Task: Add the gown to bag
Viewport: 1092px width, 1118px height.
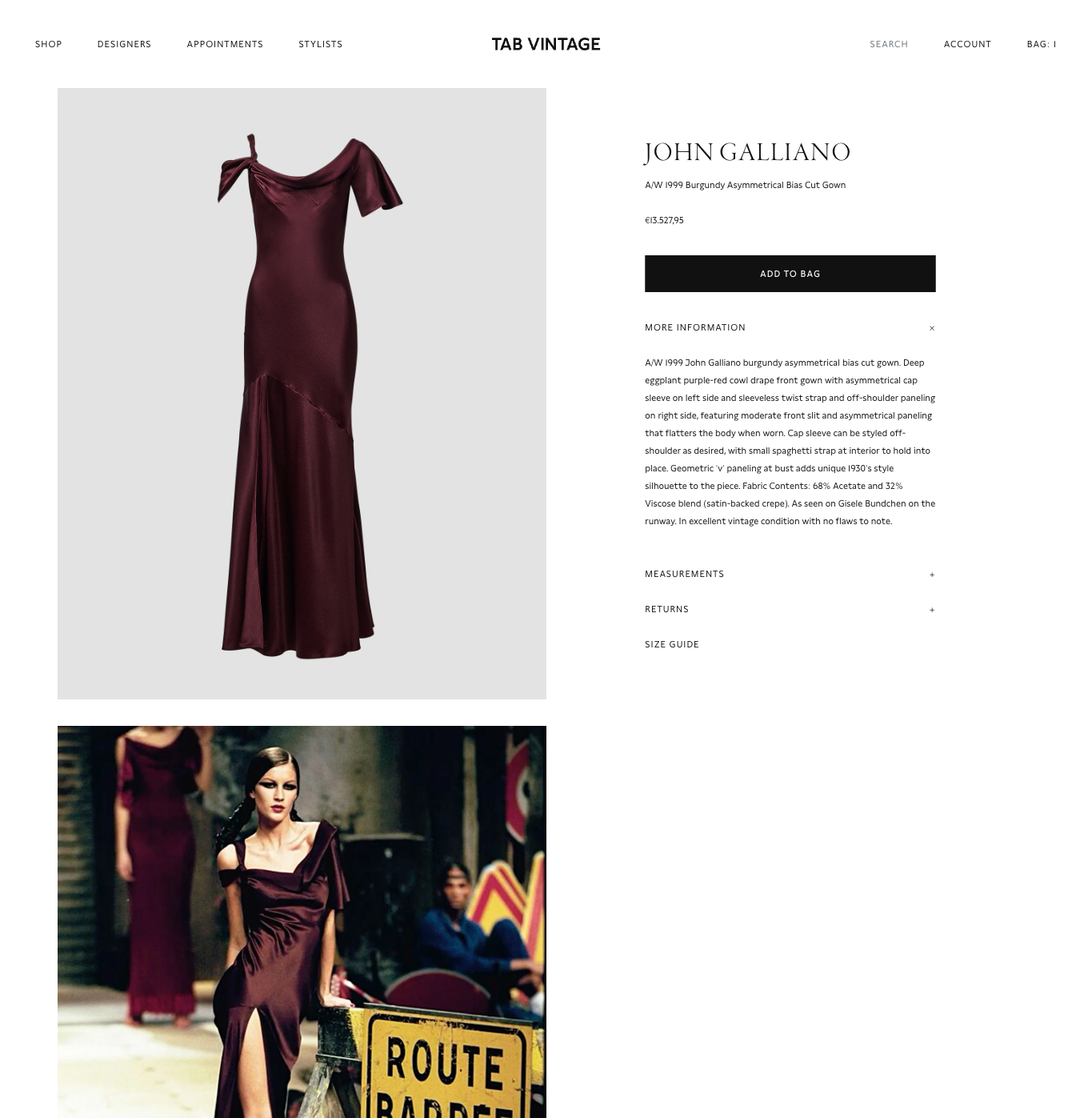Action: pyautogui.click(x=790, y=274)
